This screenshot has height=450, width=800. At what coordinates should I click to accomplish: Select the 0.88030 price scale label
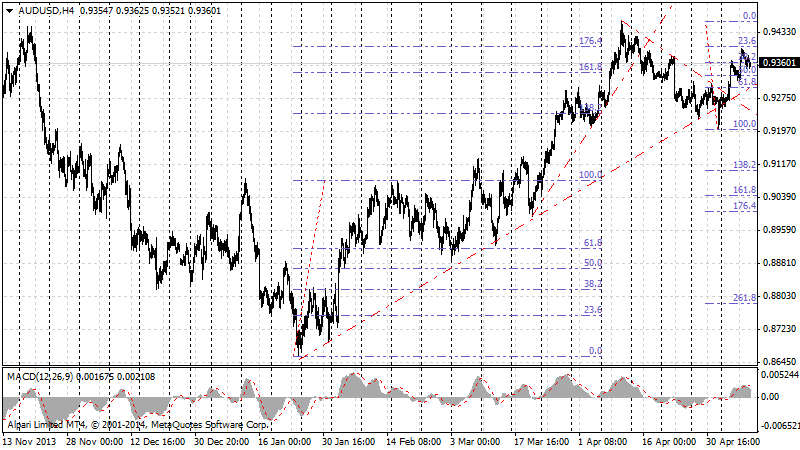[778, 296]
